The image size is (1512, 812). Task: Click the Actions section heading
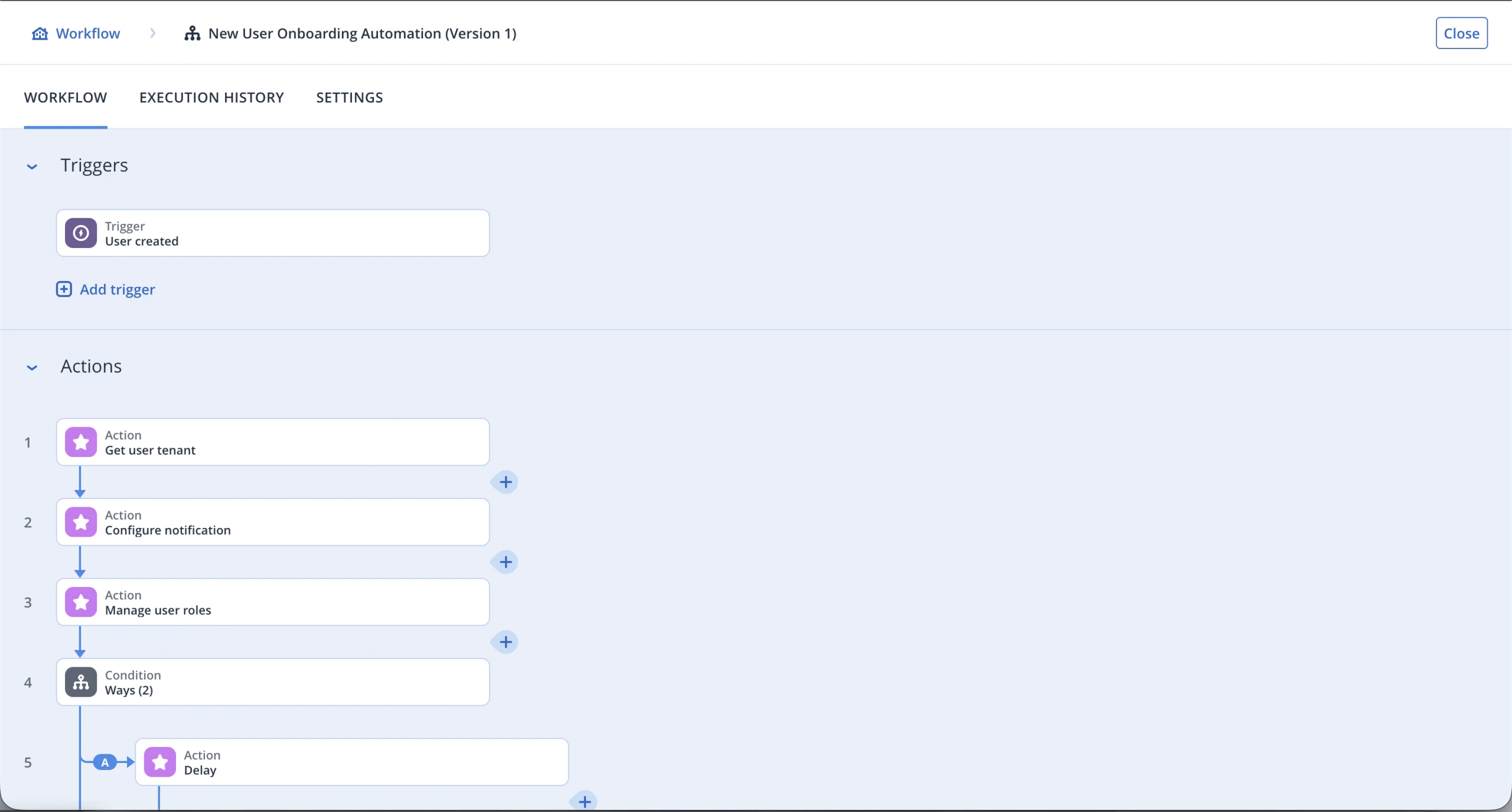point(91,366)
